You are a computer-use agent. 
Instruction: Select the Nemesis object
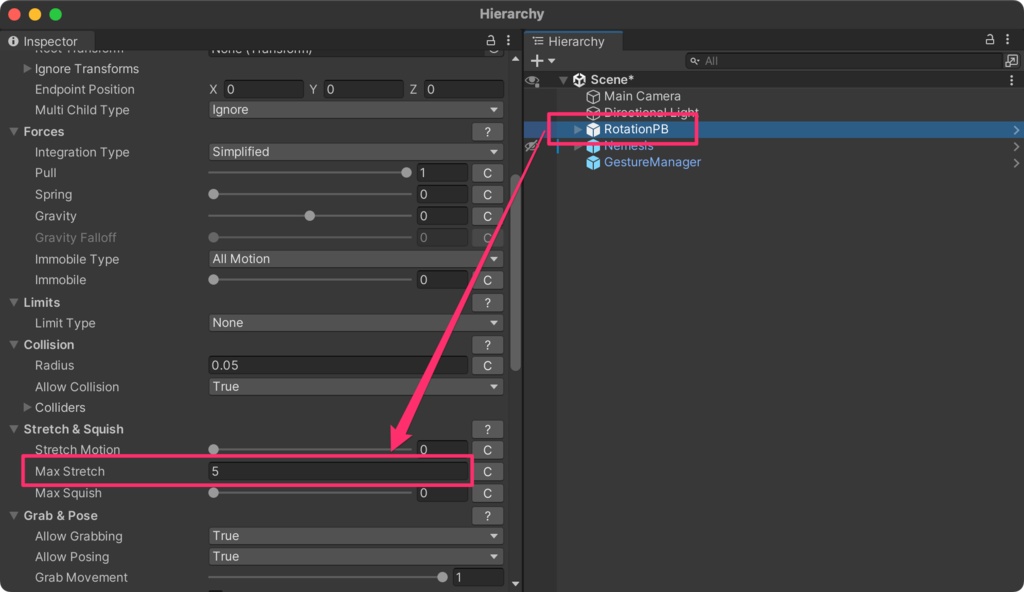point(628,146)
